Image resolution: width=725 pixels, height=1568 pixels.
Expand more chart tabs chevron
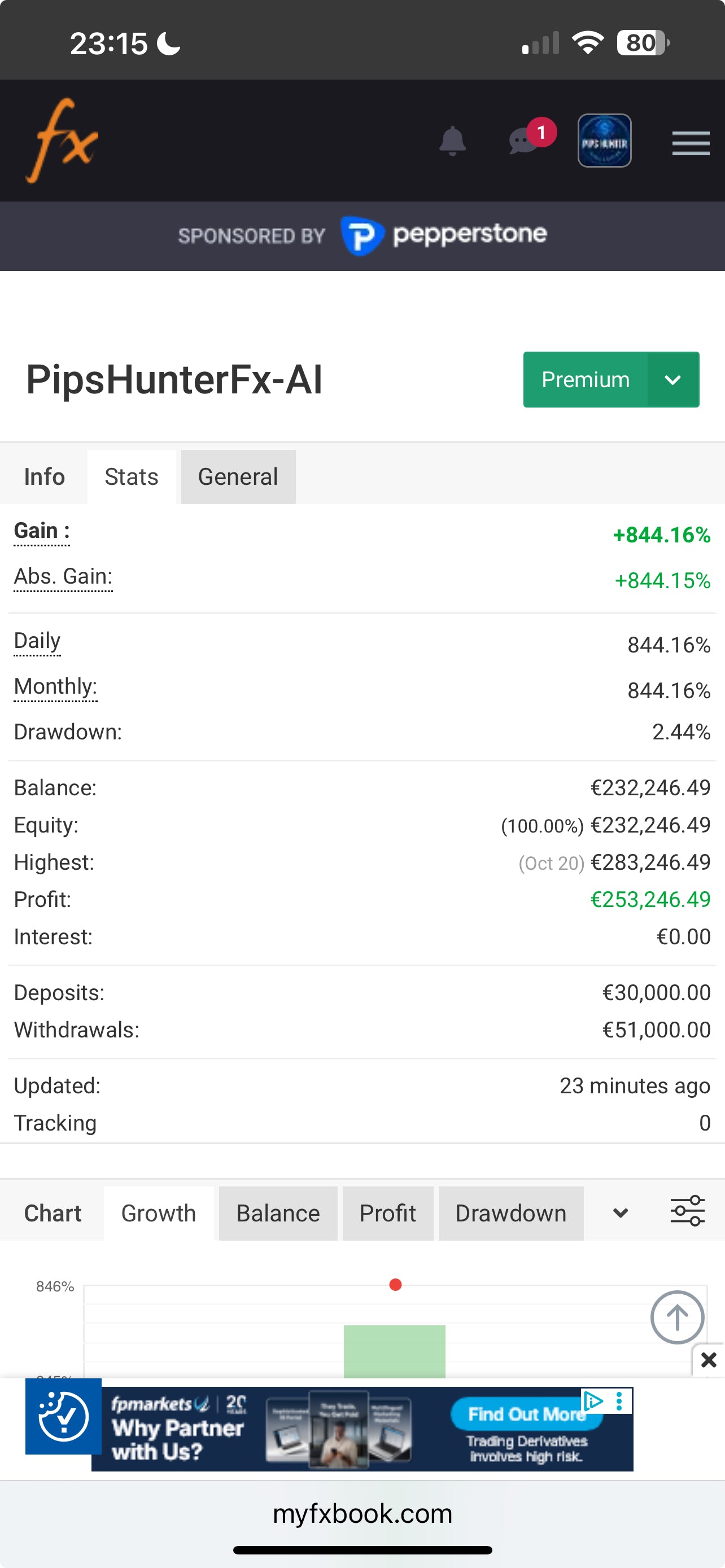click(621, 1213)
